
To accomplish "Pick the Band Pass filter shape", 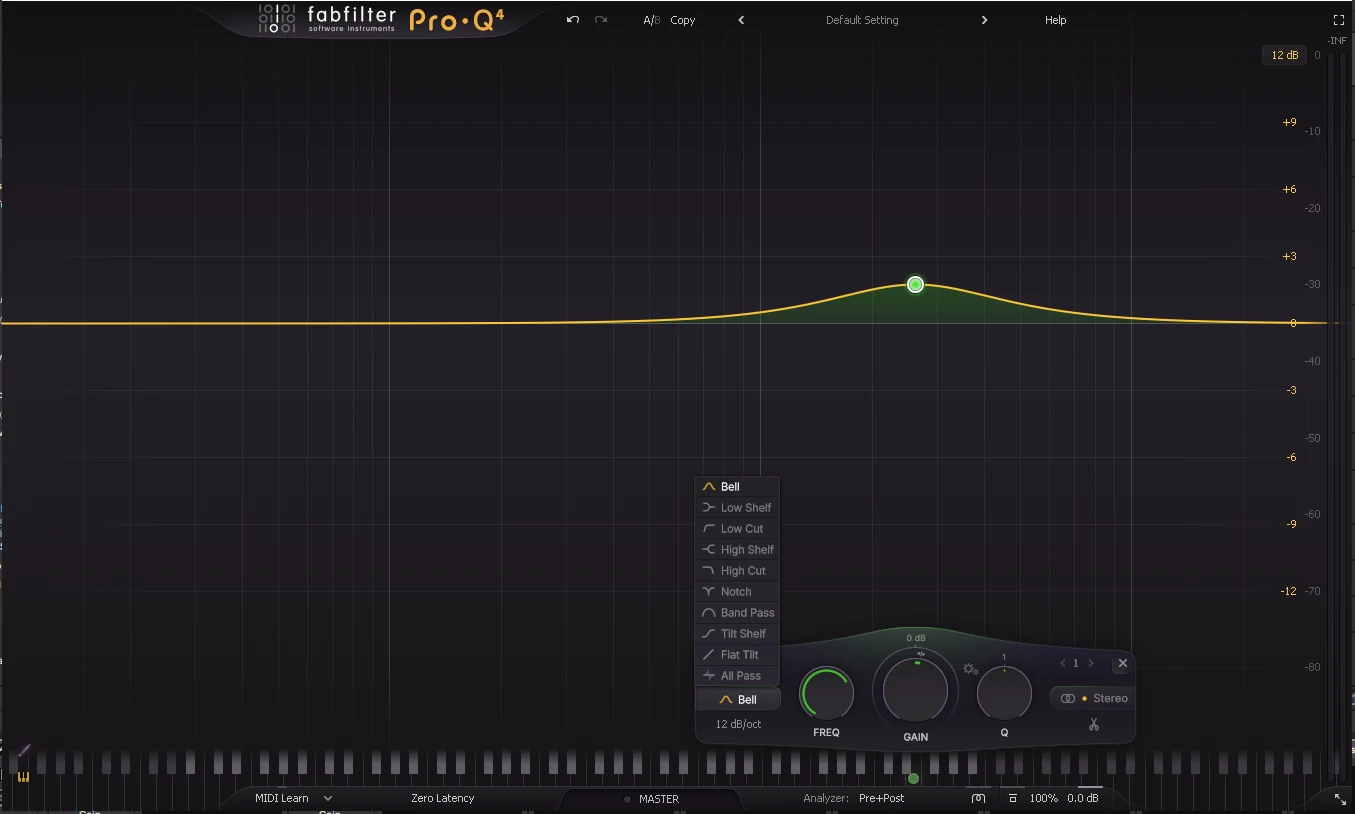I will (x=737, y=613).
